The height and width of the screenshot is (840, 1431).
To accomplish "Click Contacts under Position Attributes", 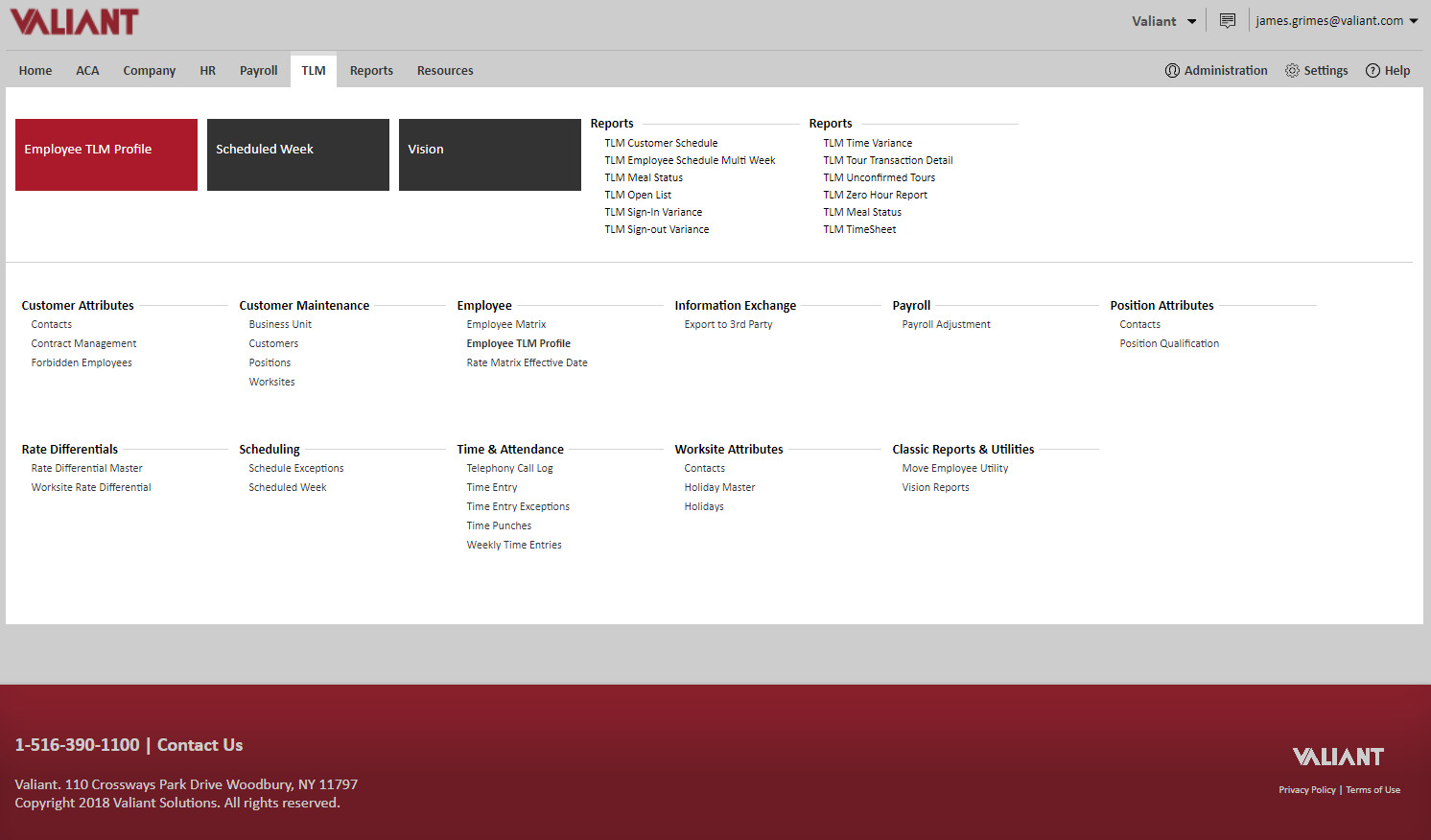I will [x=1140, y=324].
